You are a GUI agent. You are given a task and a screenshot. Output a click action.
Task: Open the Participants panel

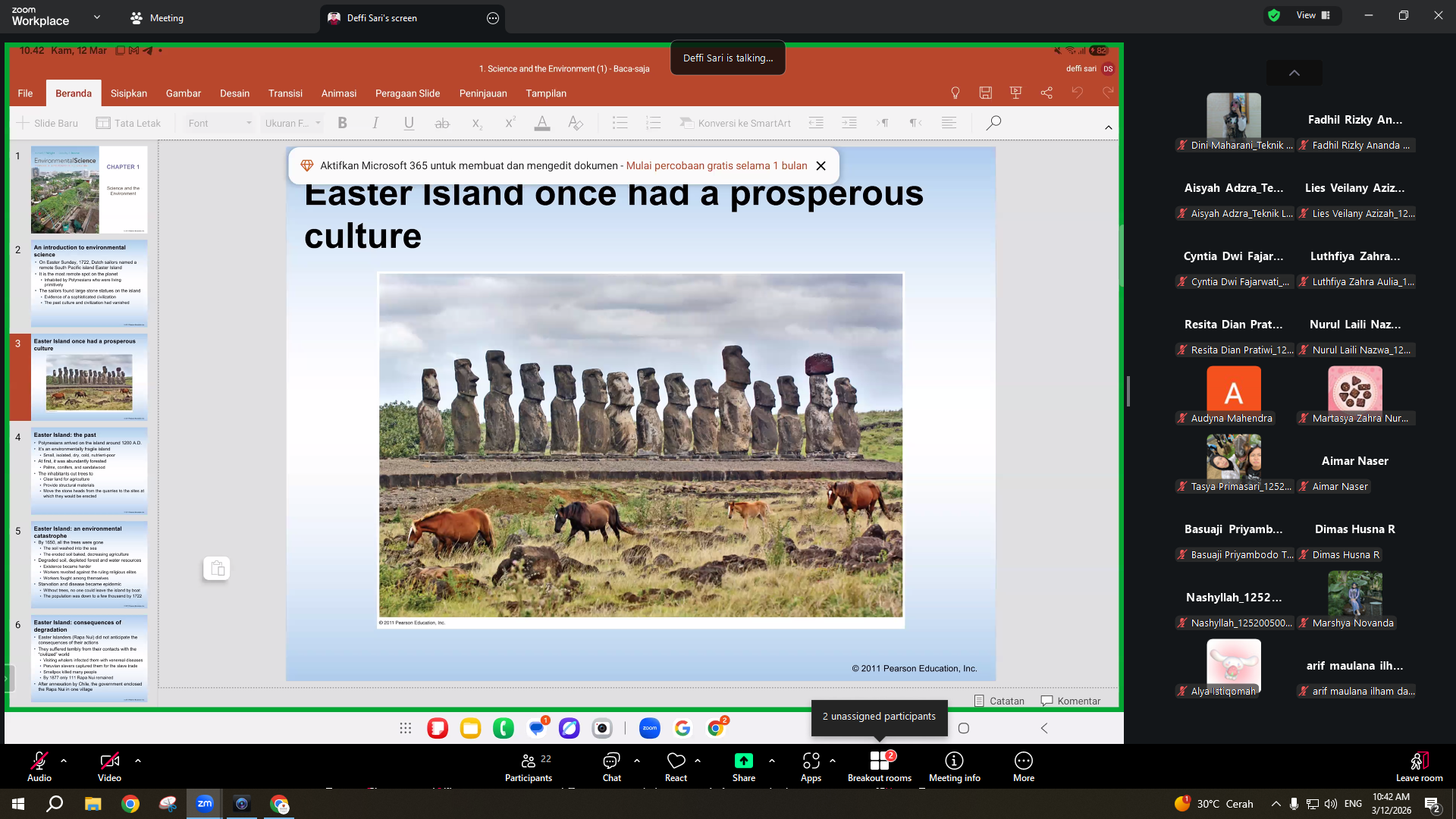click(529, 767)
